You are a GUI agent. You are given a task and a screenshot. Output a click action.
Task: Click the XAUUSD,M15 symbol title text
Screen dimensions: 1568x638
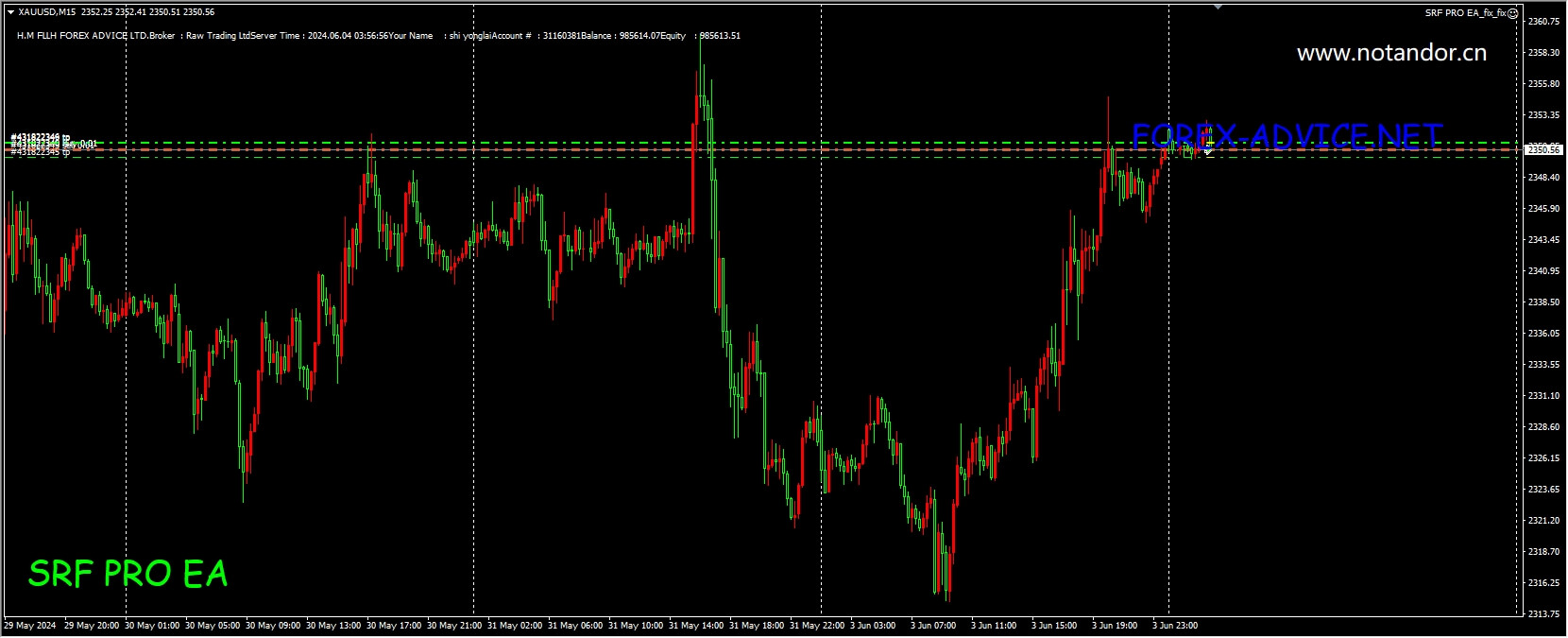coord(48,12)
